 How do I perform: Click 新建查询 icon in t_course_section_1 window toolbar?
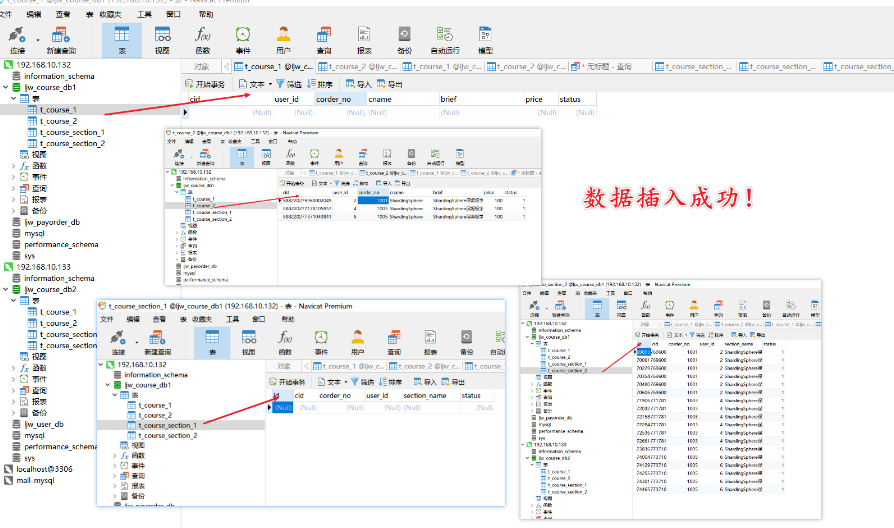157,342
